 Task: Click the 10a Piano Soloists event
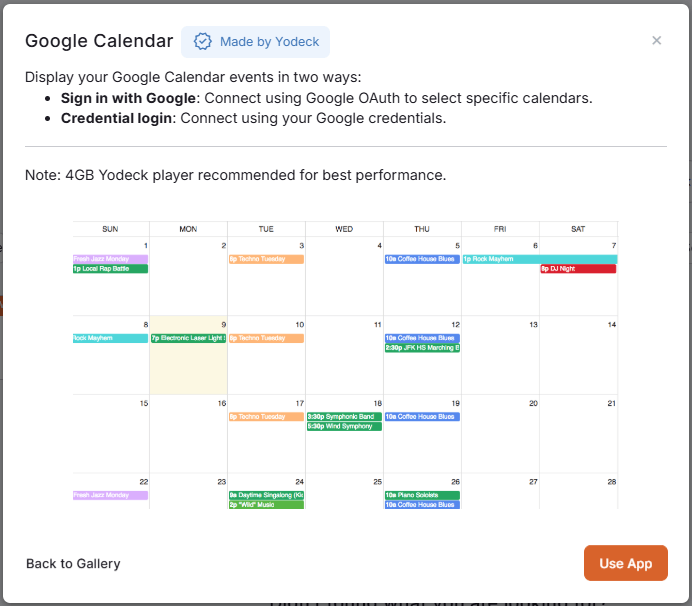(422, 495)
